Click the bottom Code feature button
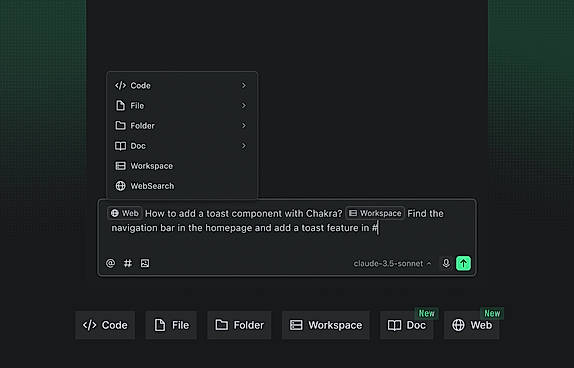This screenshot has height=368, width=574. (x=105, y=325)
